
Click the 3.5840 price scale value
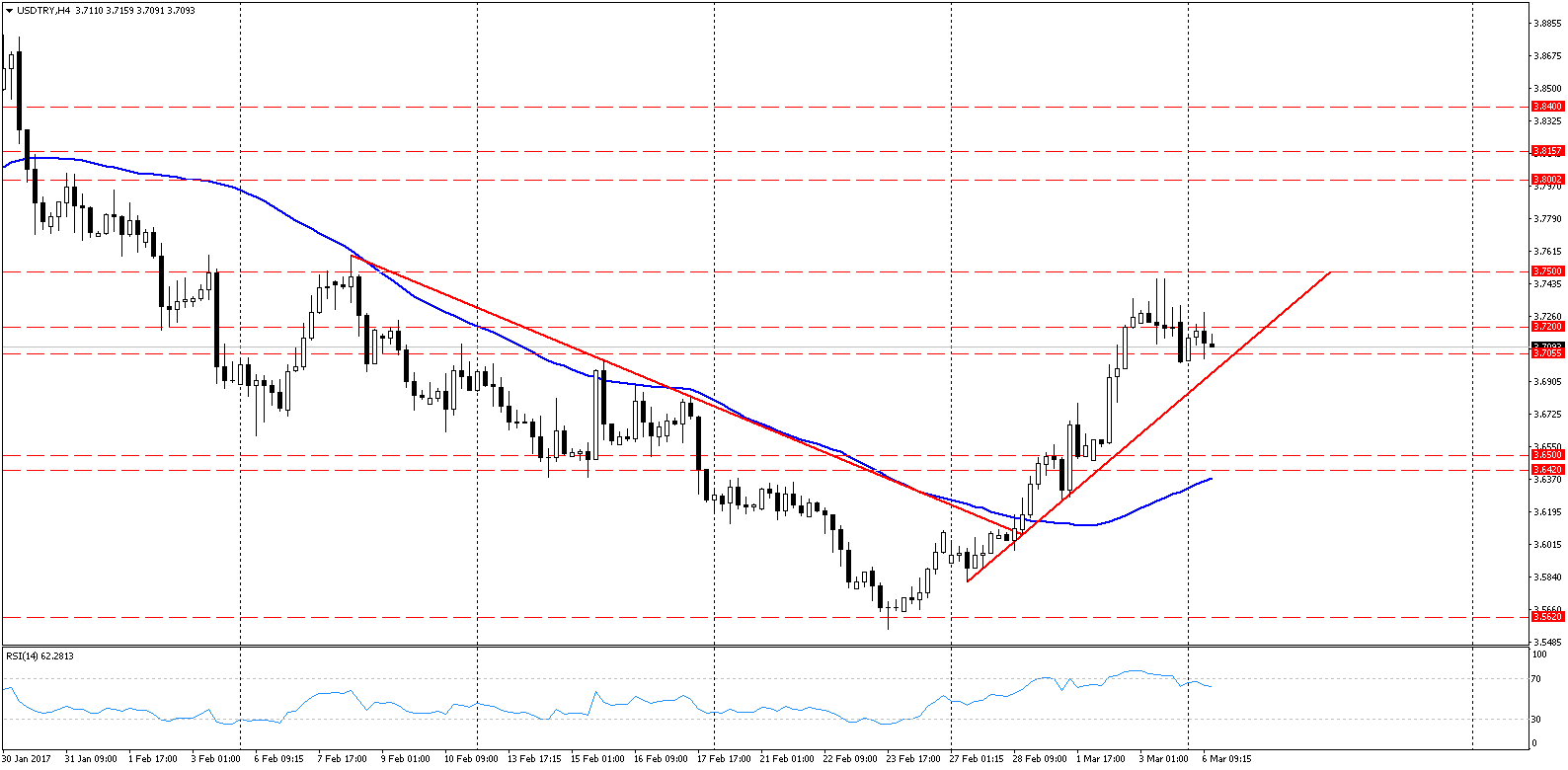1547,577
